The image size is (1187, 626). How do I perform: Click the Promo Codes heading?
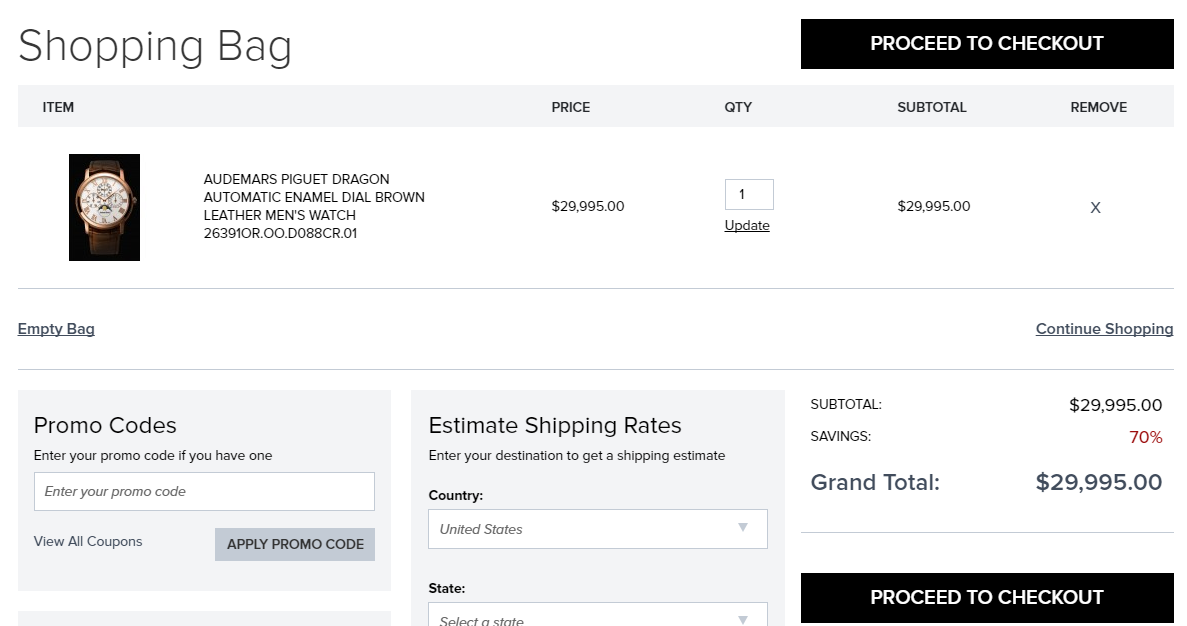[105, 425]
